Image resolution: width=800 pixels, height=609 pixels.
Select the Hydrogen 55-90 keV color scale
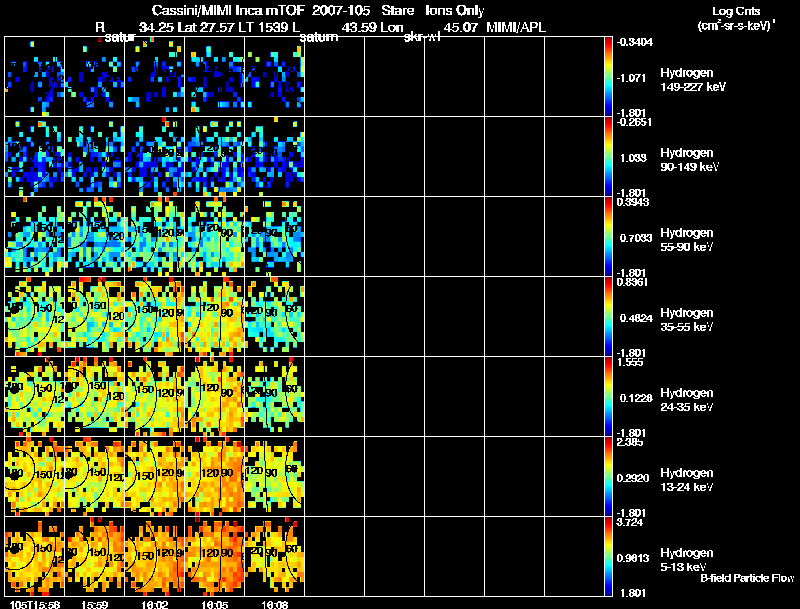pyautogui.click(x=610, y=236)
